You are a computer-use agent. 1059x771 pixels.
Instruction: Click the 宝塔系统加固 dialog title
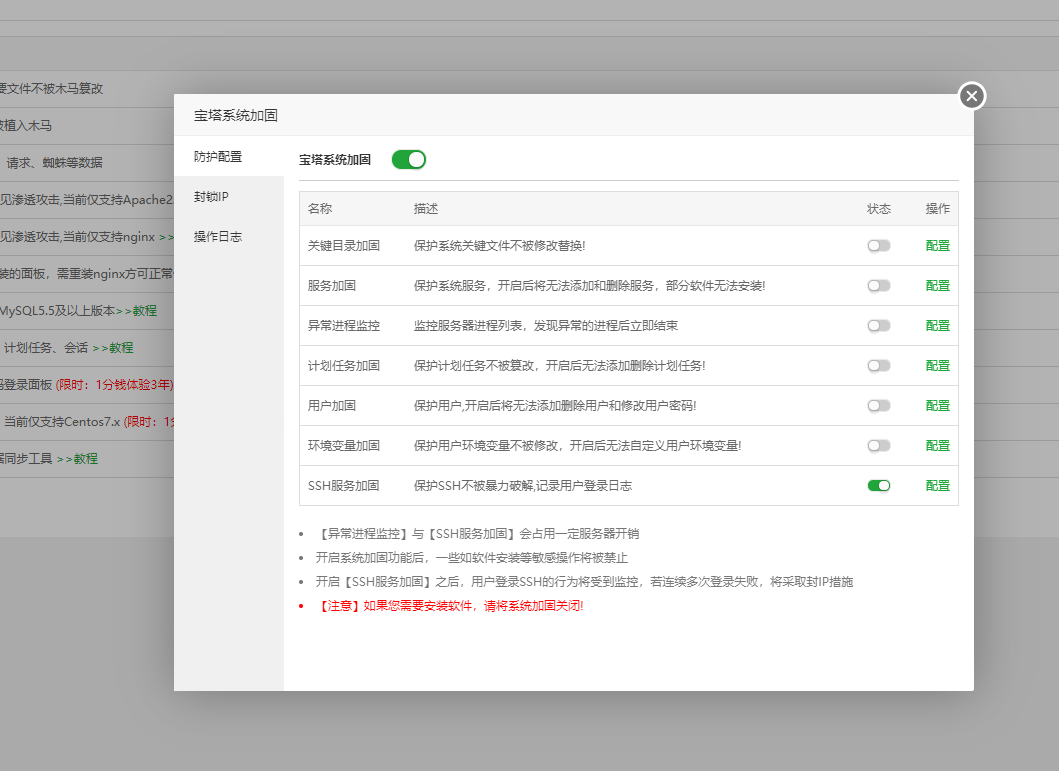236,115
